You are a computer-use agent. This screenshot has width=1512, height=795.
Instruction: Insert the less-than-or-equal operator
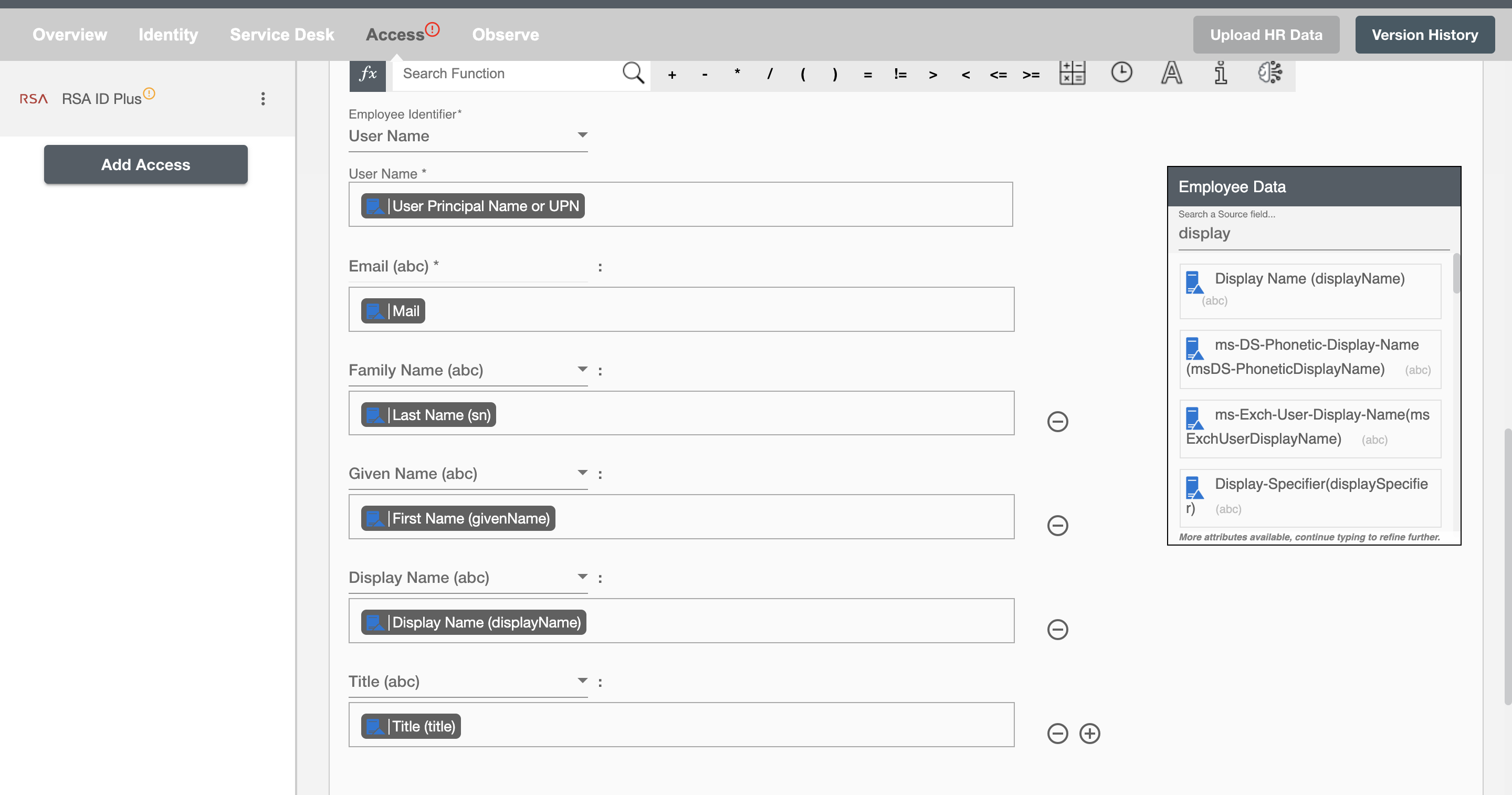[999, 75]
